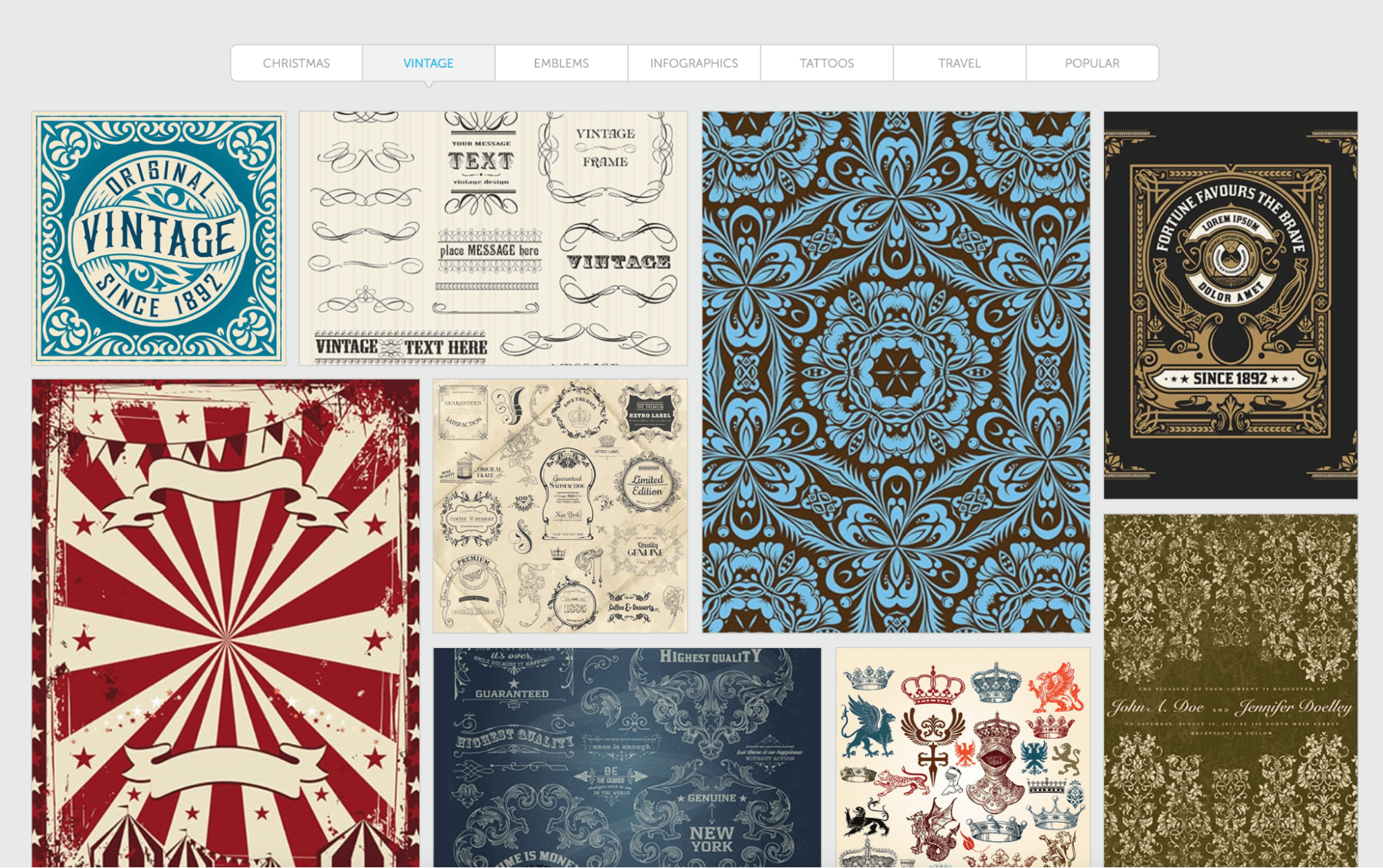Open the Christmas category tab

[x=296, y=63]
